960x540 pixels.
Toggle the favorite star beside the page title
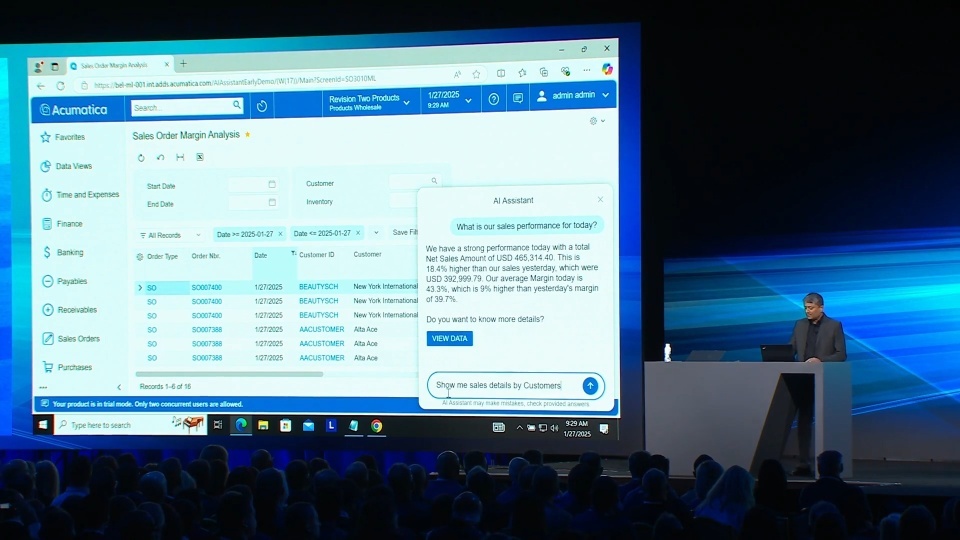(248, 135)
